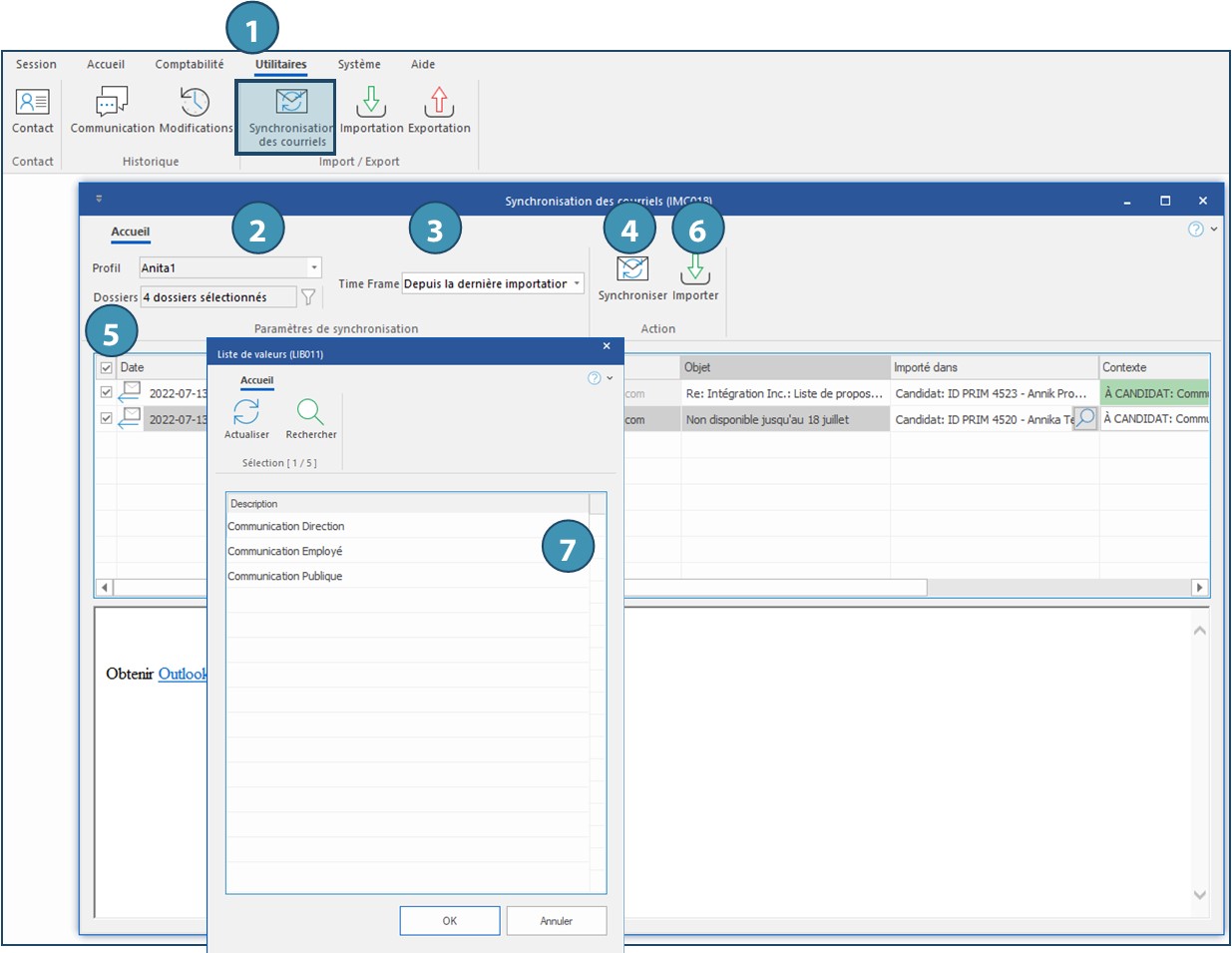Uncheck the first email row checkbox
This screenshot has width=1232, height=953.
tap(107, 393)
